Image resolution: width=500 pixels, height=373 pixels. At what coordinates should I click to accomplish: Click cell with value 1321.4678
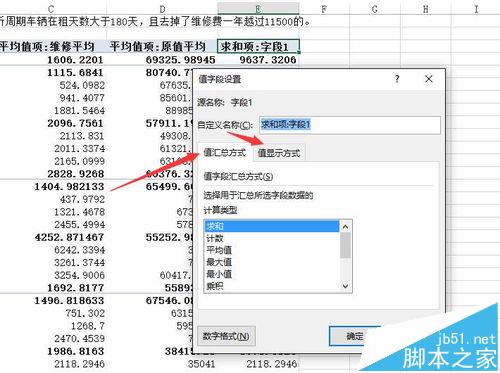coord(53,212)
